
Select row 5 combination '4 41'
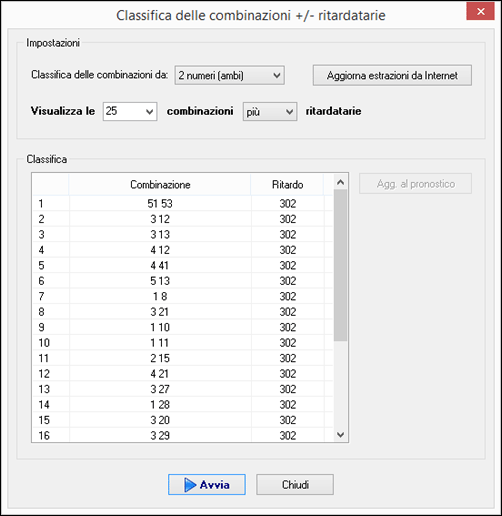160,265
